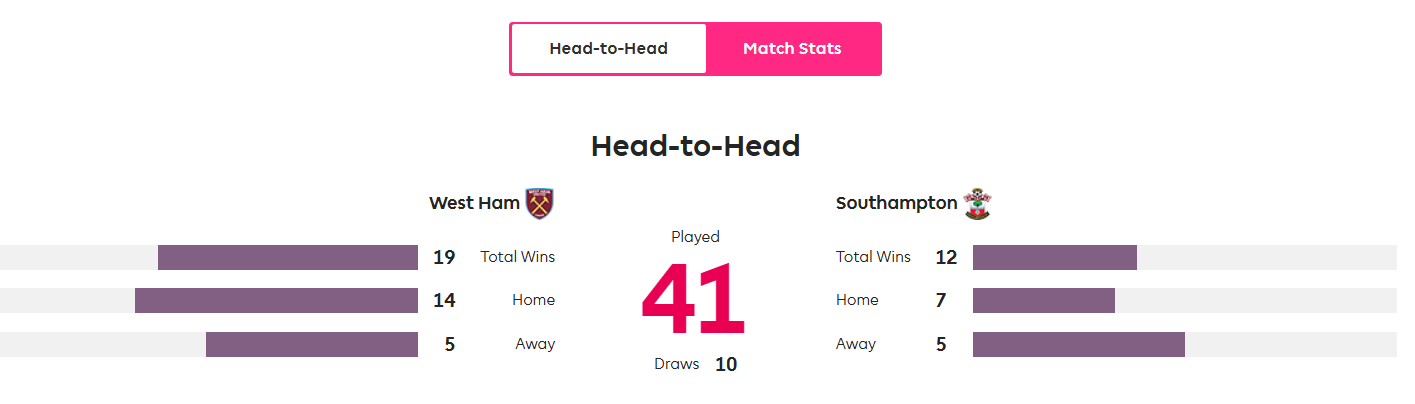This screenshot has height=404, width=1415.
Task: Click West Ham's Total Wins bar
Action: (x=288, y=257)
